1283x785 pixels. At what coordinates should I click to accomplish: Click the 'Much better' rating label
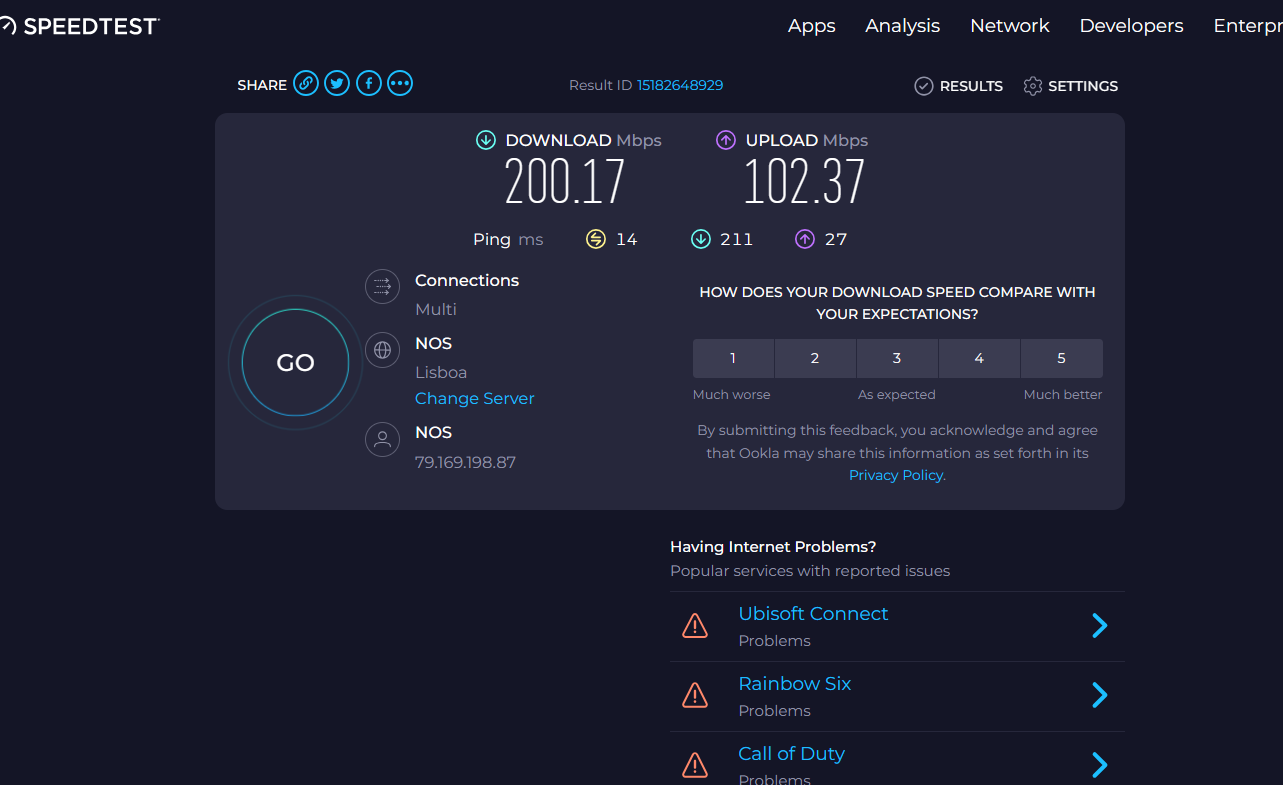point(1063,395)
